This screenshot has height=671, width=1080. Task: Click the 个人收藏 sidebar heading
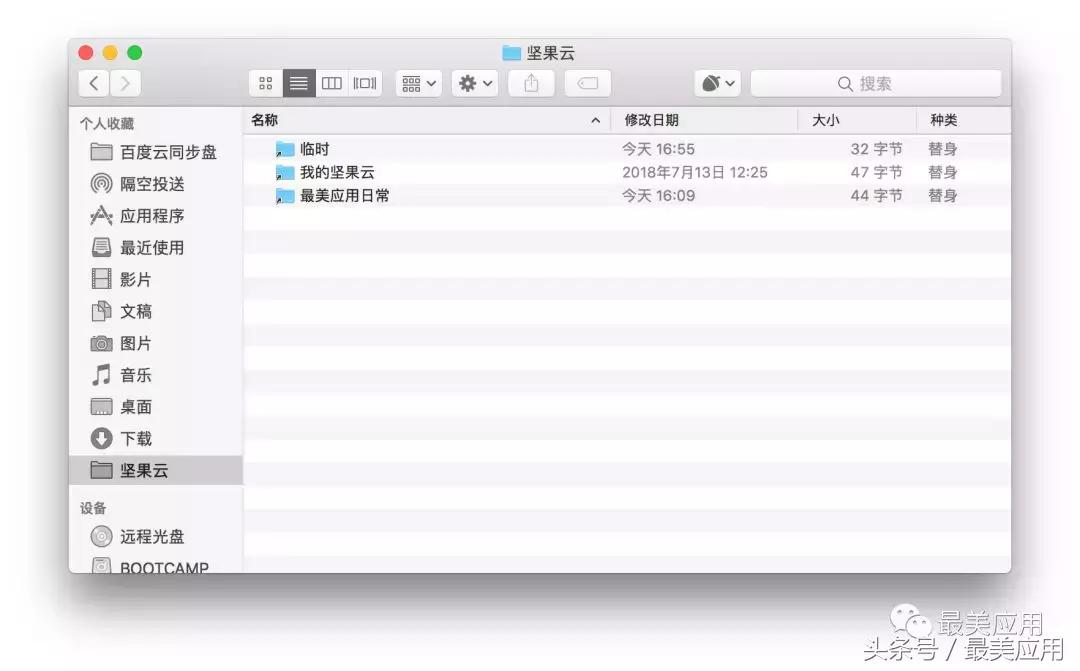pos(107,123)
